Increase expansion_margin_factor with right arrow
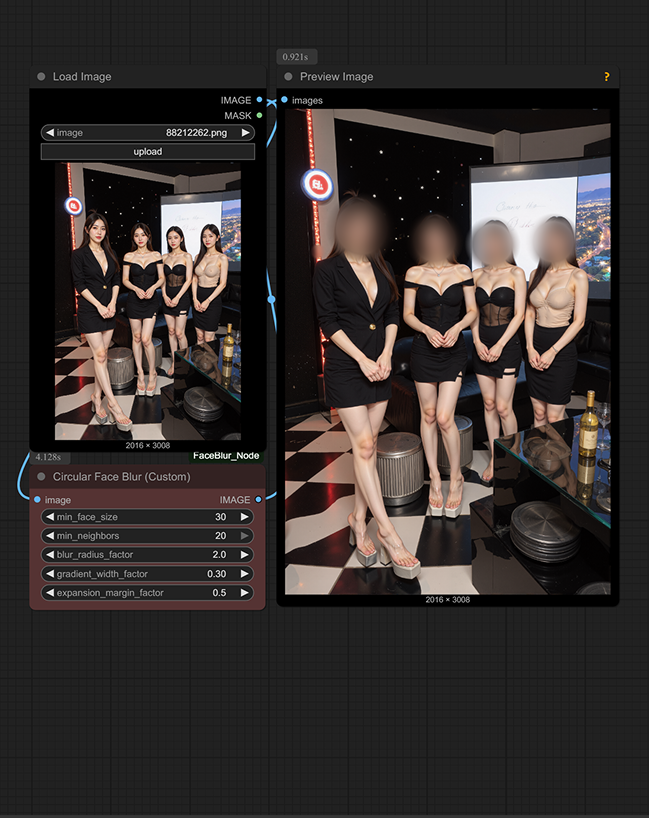 244,593
